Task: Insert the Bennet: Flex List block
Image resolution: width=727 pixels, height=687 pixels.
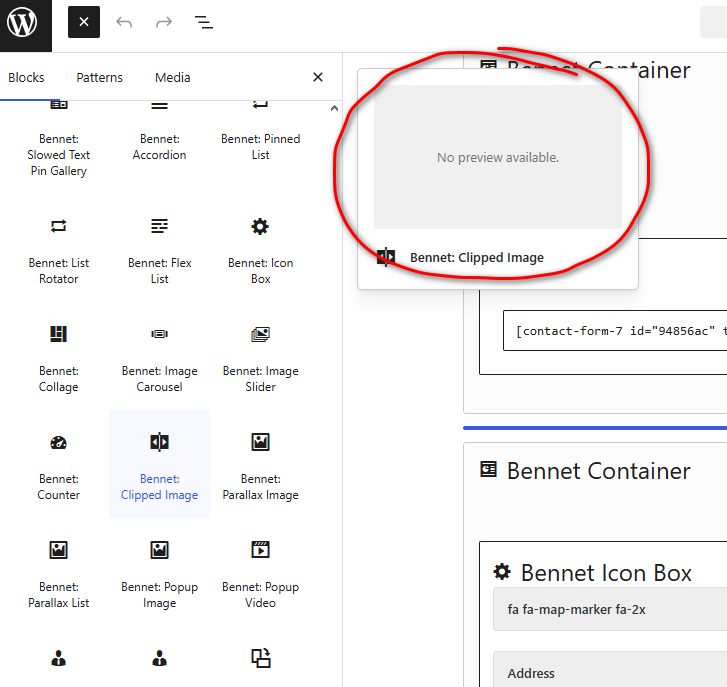Action: (160, 248)
